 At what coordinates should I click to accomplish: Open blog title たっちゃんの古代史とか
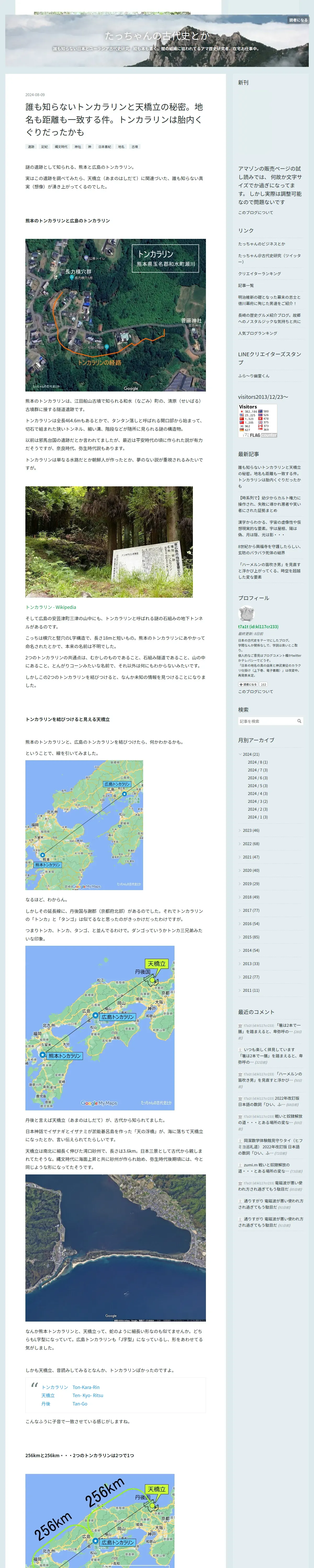pos(157,36)
